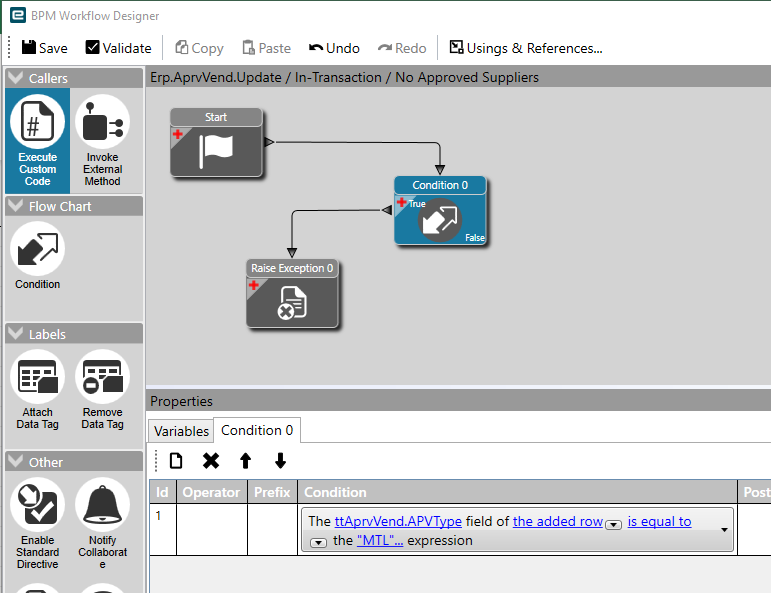Image resolution: width=771 pixels, height=593 pixels.
Task: Select the Raise Exception 0 node
Action: click(x=292, y=294)
